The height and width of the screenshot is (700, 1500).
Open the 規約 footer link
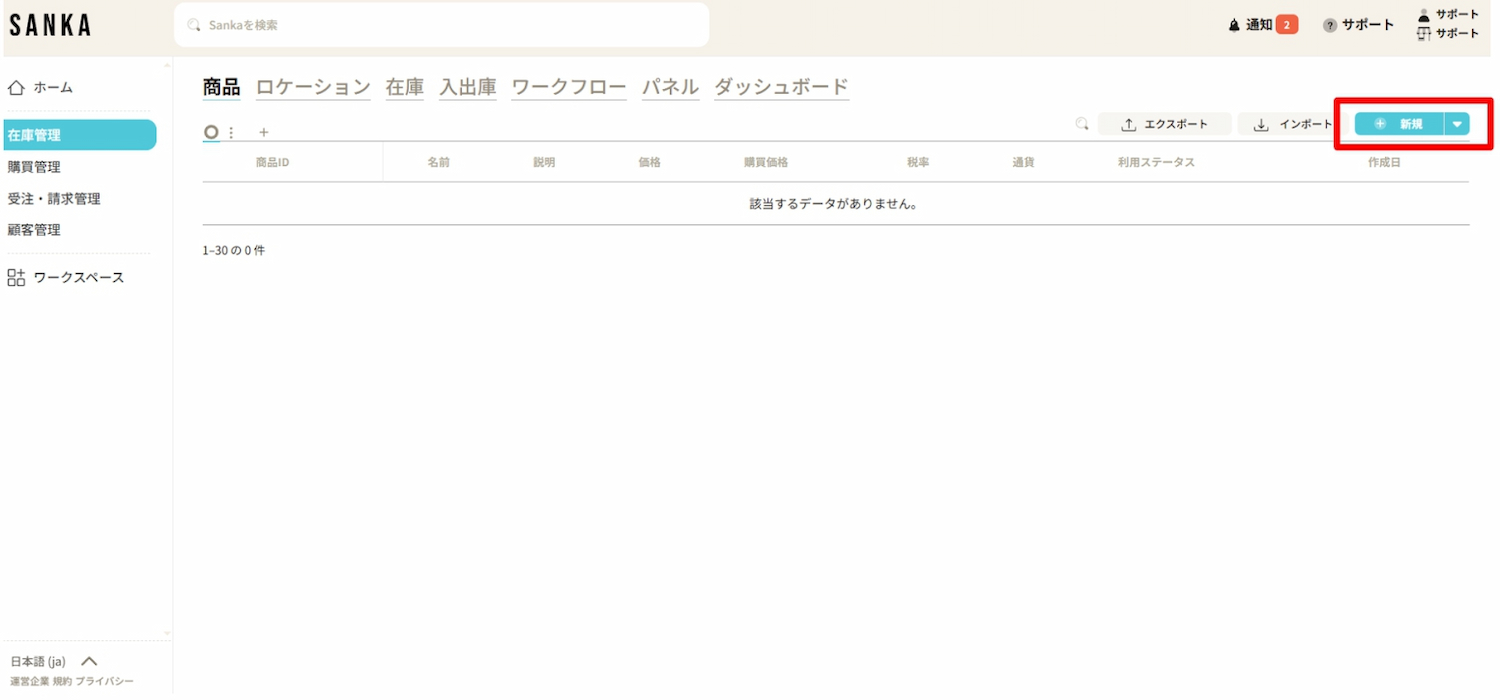[x=62, y=681]
